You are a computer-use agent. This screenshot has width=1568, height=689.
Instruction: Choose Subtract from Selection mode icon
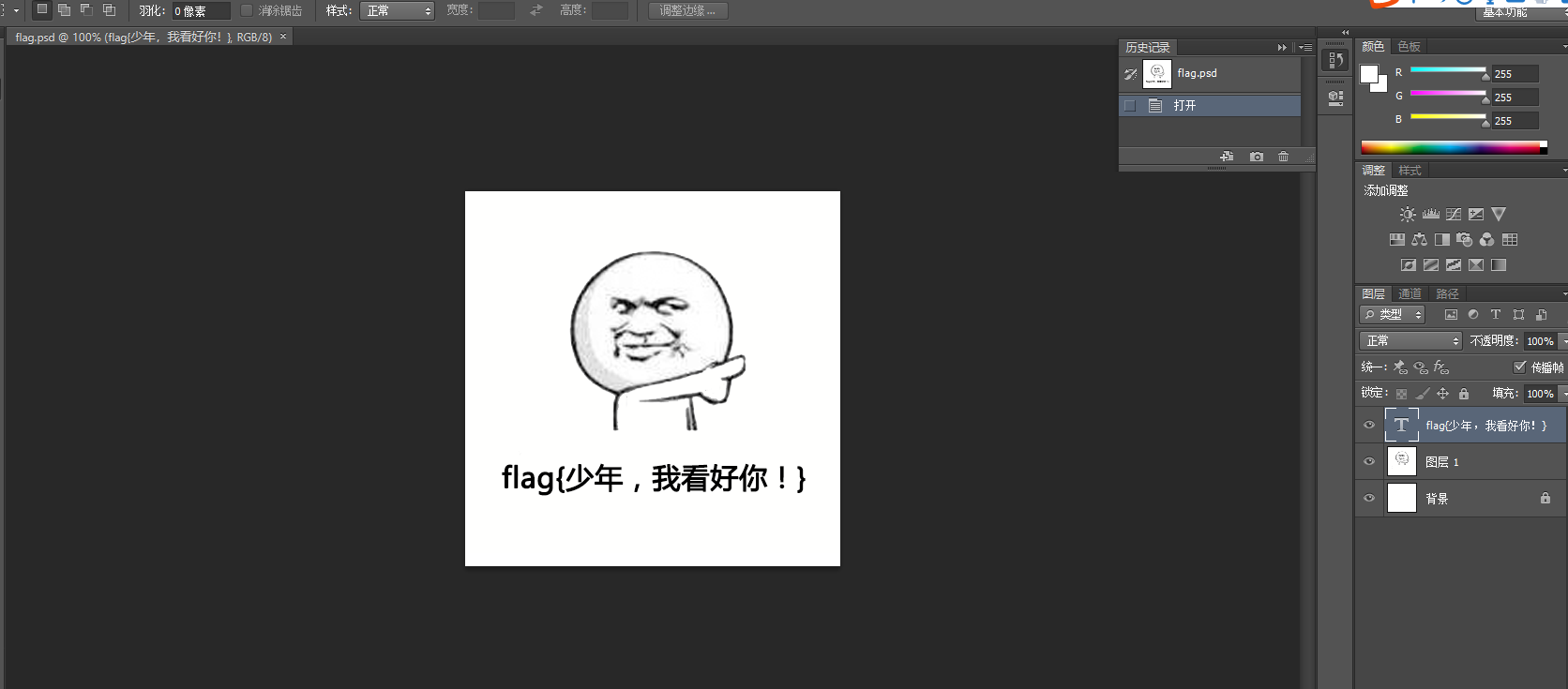86,9
